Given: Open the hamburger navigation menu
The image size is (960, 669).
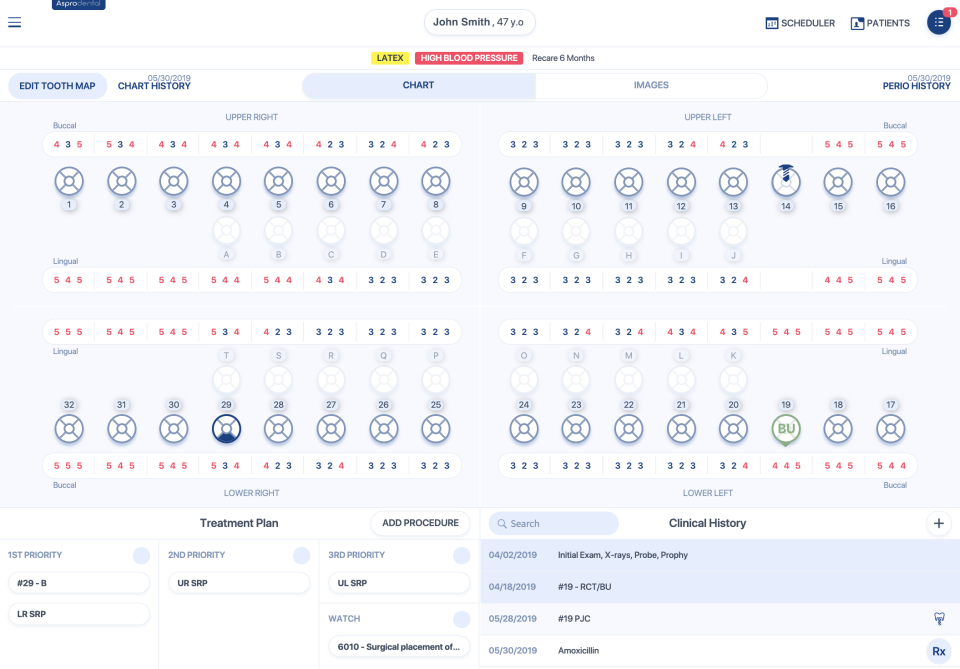Looking at the screenshot, I should (x=14, y=22).
